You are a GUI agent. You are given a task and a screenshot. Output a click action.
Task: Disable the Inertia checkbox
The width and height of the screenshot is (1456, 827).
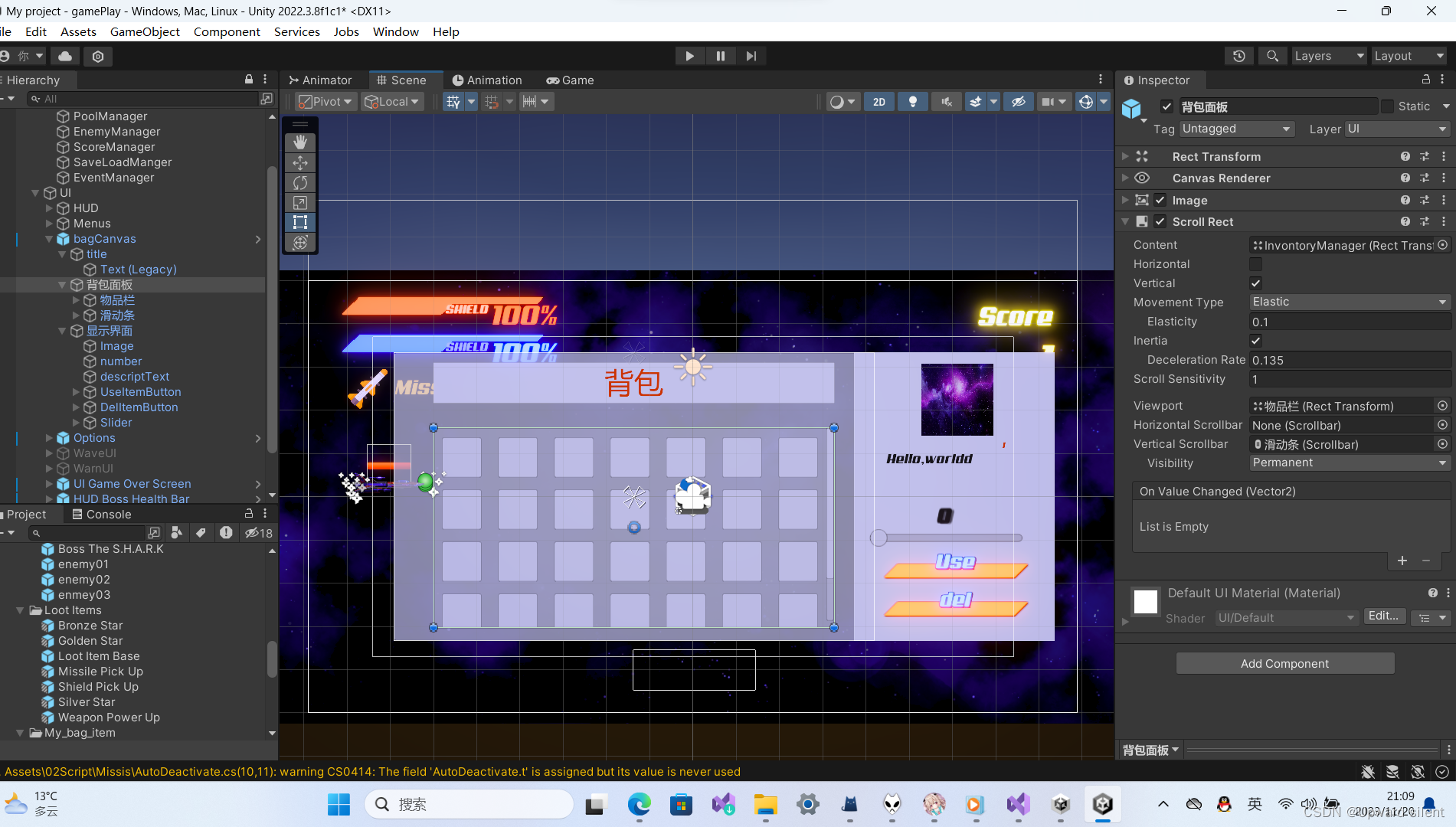(1255, 340)
